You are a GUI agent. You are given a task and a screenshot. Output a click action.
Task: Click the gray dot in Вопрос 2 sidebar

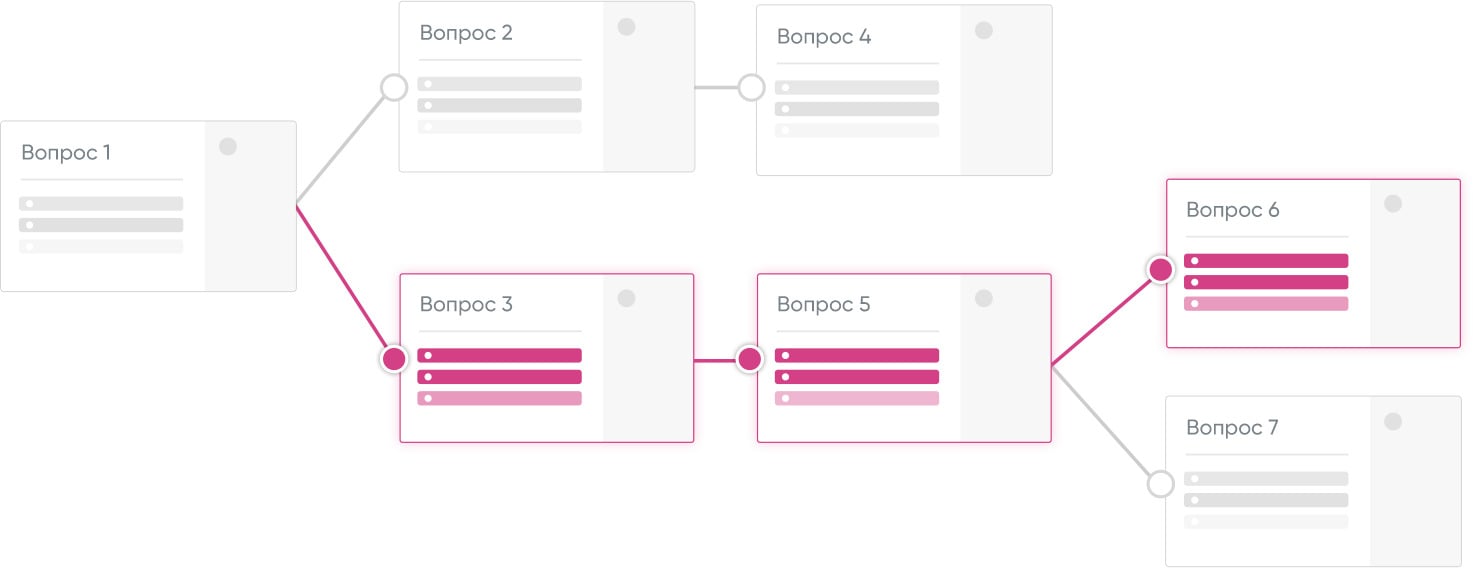(x=626, y=27)
